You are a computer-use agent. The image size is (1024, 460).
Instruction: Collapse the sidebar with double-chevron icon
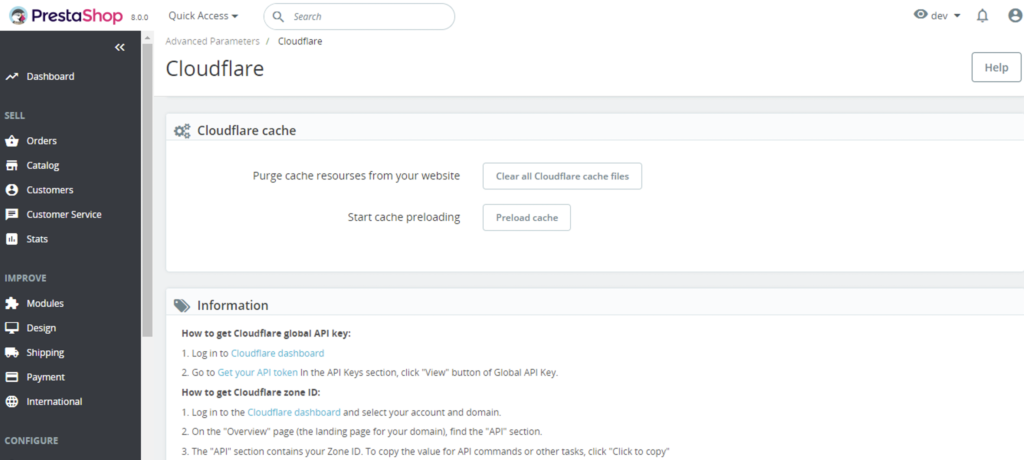click(x=120, y=47)
